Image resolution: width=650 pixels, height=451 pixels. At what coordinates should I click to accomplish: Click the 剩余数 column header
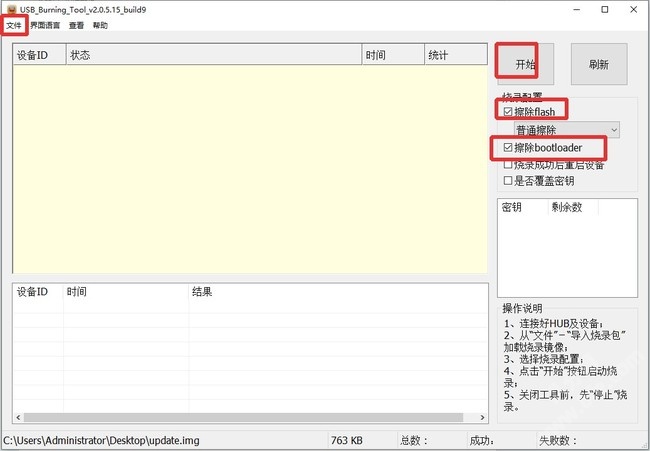[573, 207]
